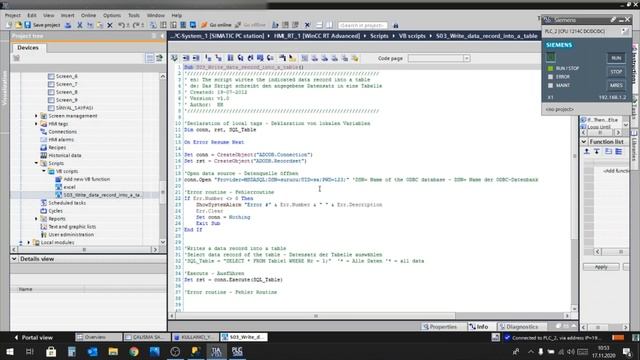Expand the Screen management tree node
Viewport: 640px width, 360px height.
click(36, 116)
